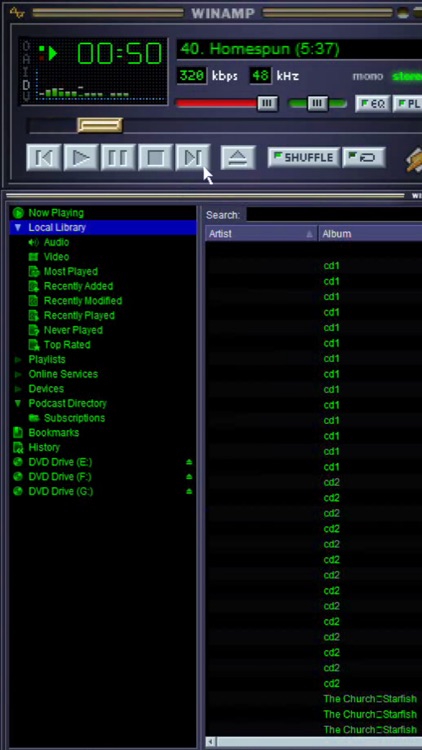Eject DVD Drive (E:)
The height and width of the screenshot is (750, 422).
[x=189, y=462]
